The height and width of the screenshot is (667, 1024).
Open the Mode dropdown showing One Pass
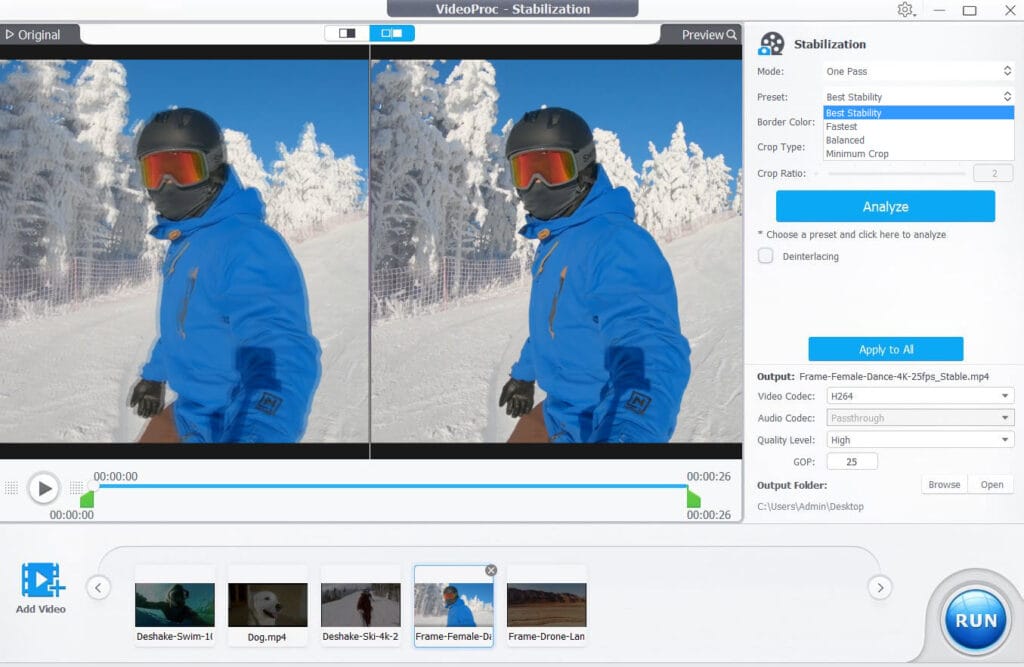click(918, 71)
